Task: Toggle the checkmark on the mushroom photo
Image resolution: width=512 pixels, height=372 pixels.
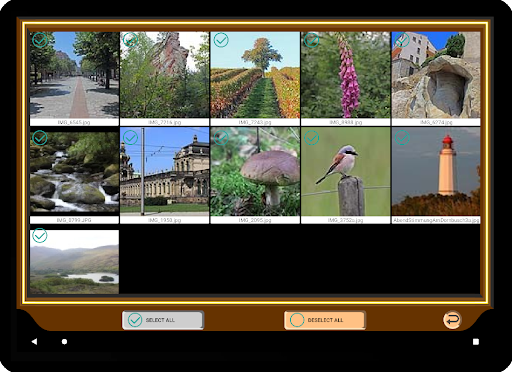Action: coord(221,138)
